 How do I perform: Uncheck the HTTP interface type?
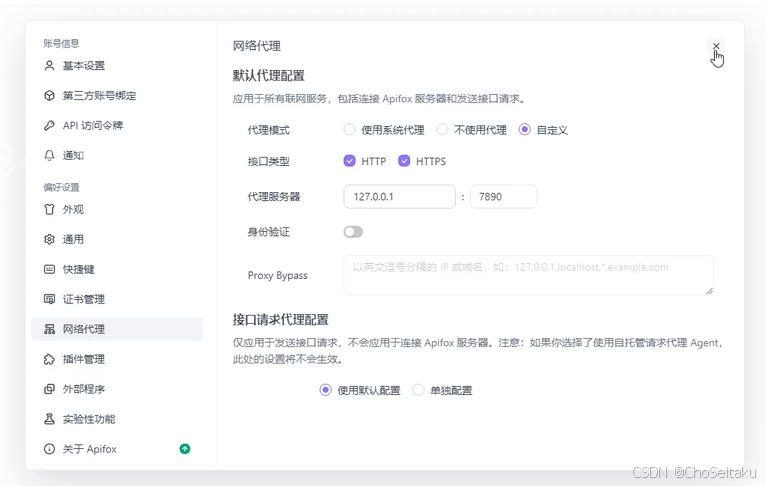349,161
